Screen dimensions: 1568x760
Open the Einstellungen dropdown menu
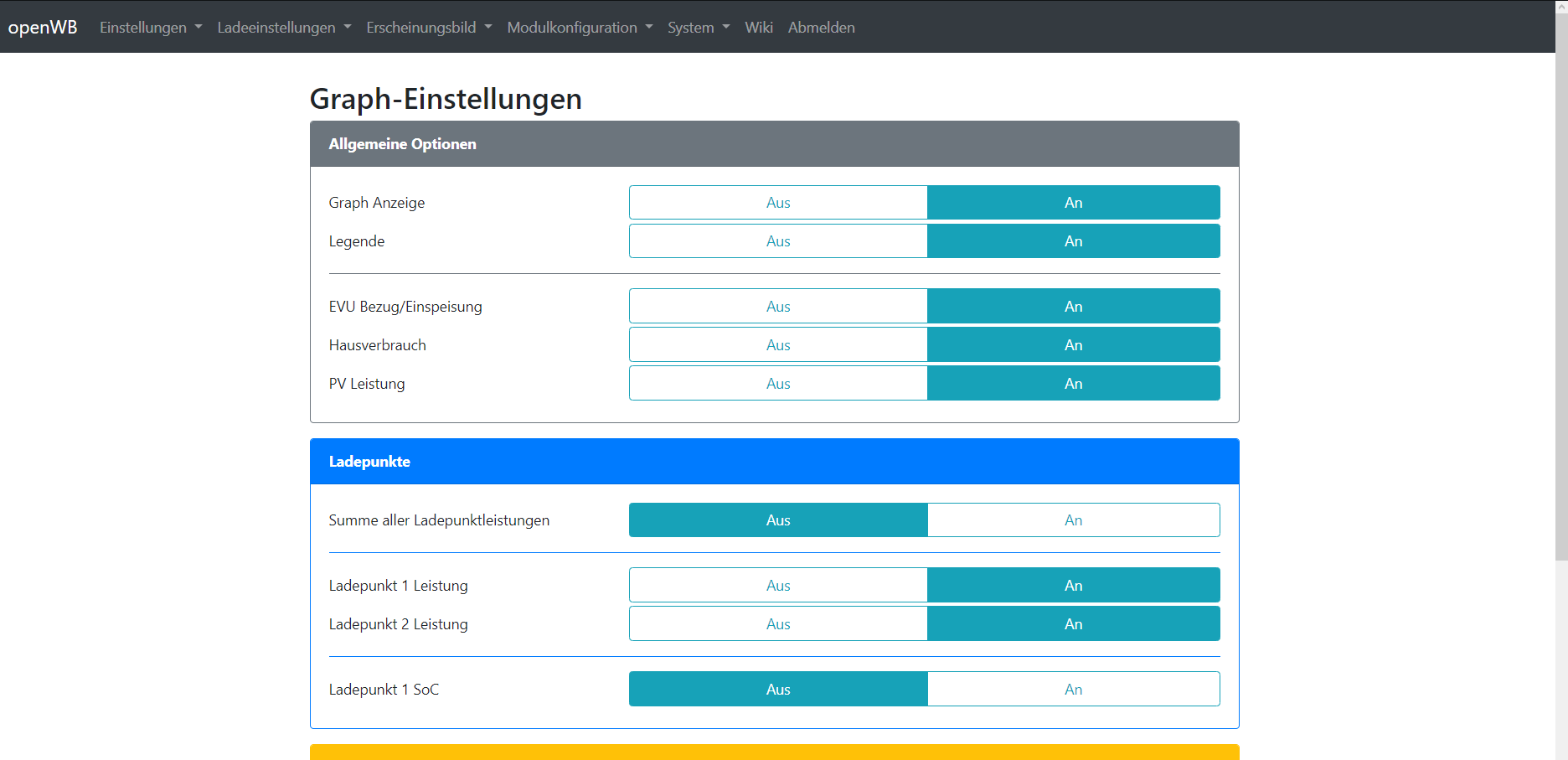[151, 28]
